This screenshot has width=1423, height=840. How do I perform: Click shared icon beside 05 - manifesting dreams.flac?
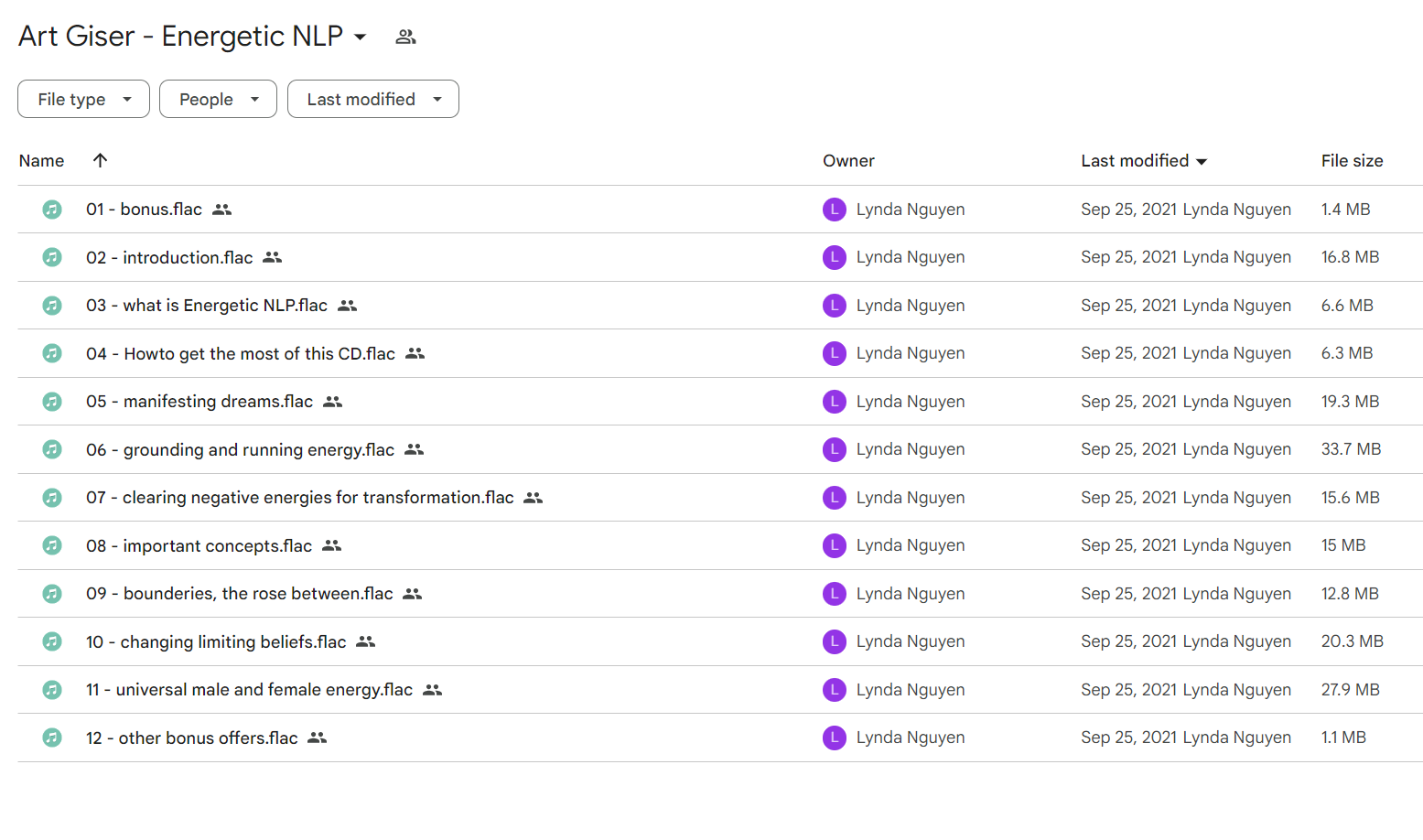point(333,402)
